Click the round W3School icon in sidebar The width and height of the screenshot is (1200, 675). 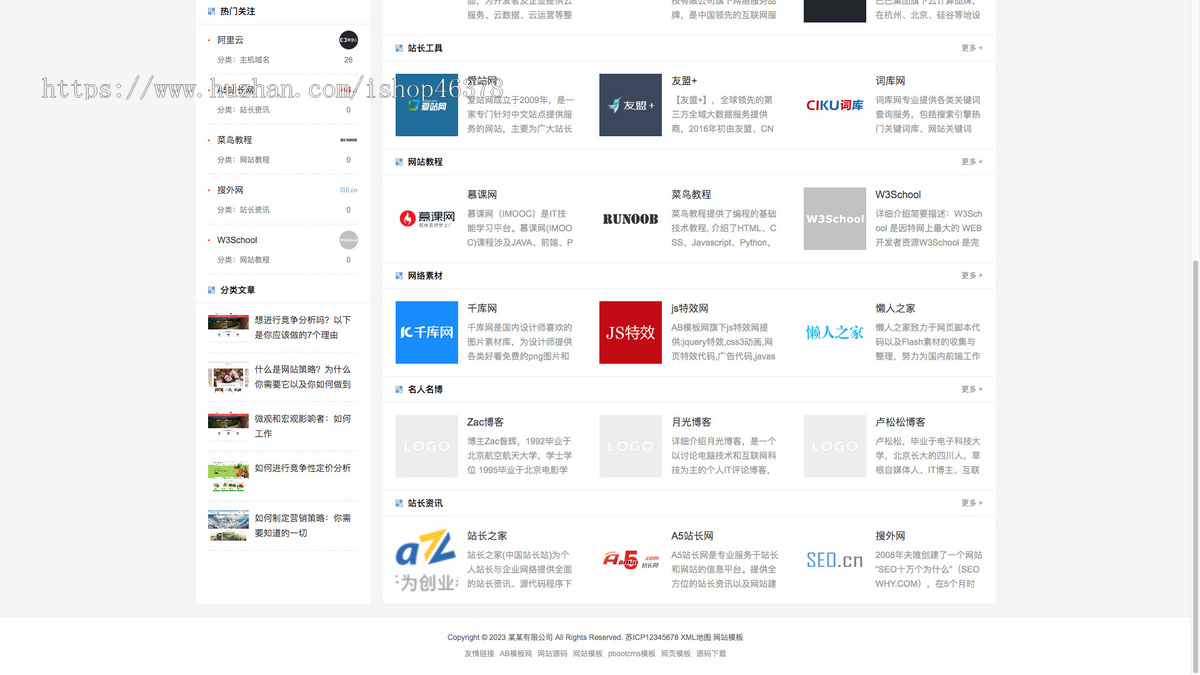pos(348,240)
